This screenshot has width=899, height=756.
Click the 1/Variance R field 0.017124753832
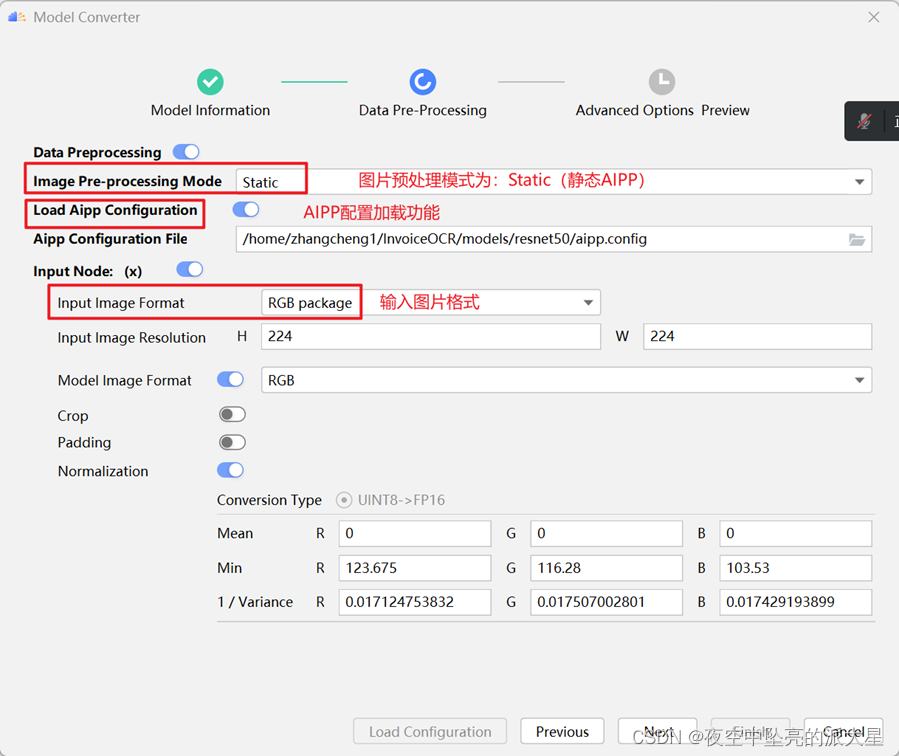(415, 602)
